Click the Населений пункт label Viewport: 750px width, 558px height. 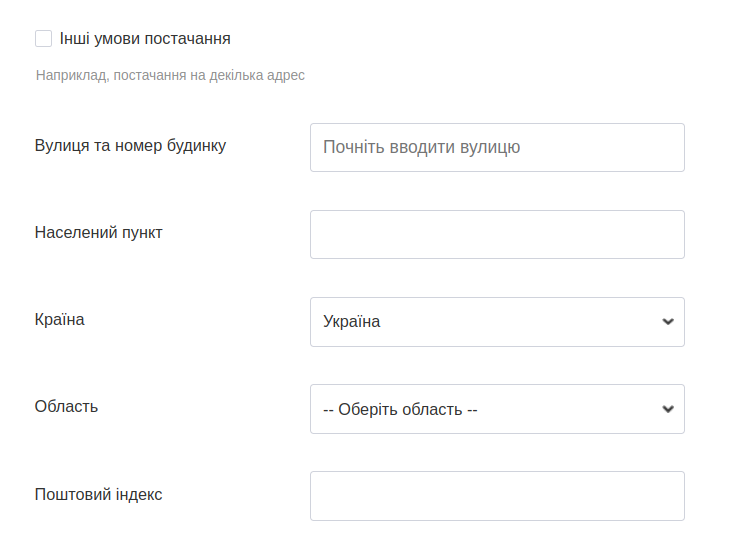tap(98, 233)
